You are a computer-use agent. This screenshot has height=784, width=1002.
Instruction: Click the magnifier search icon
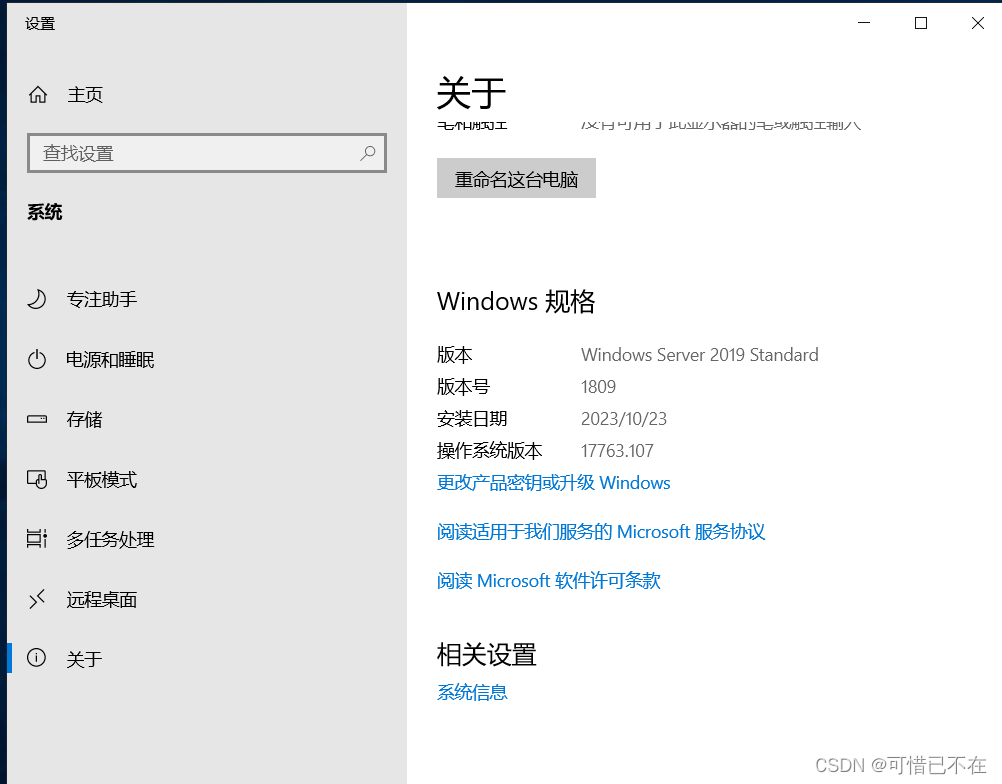(x=367, y=153)
